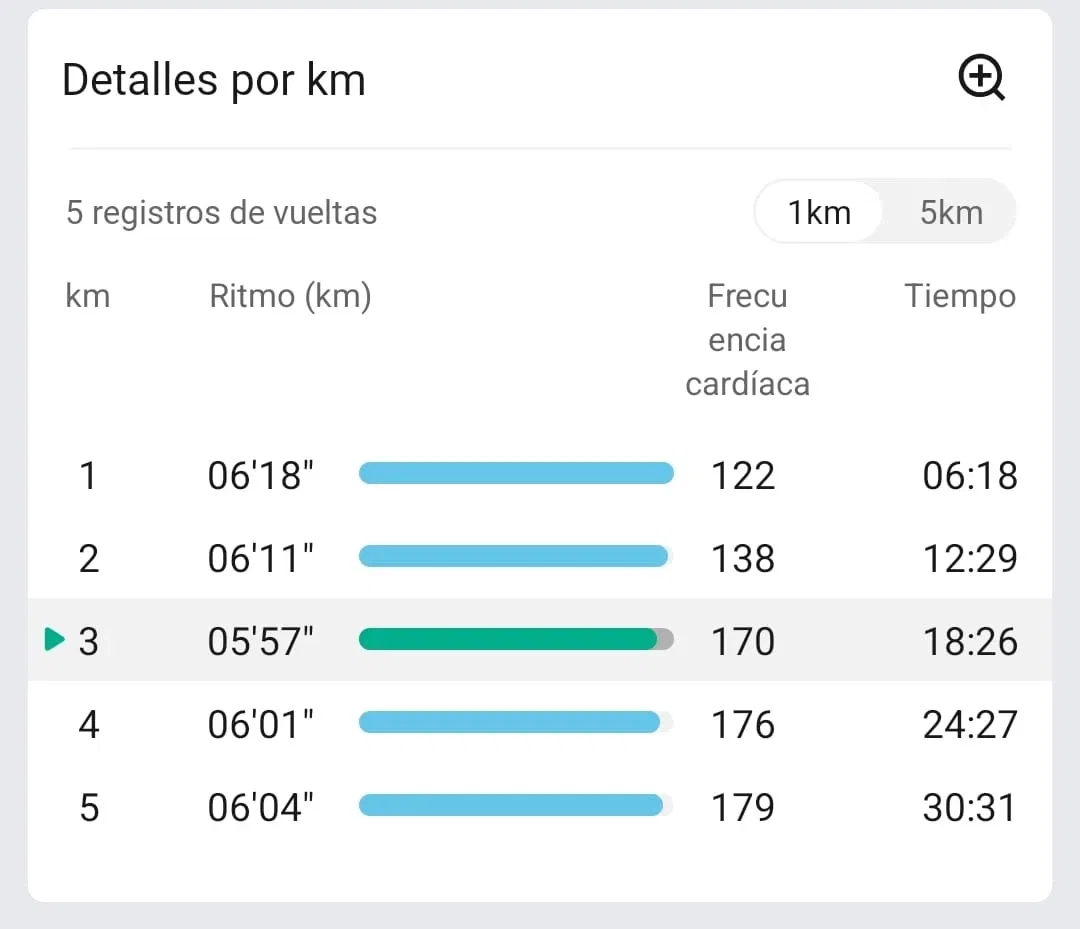Click the Frecuencia cardíaca column header
Image resolution: width=1080 pixels, height=929 pixels.
click(x=747, y=340)
